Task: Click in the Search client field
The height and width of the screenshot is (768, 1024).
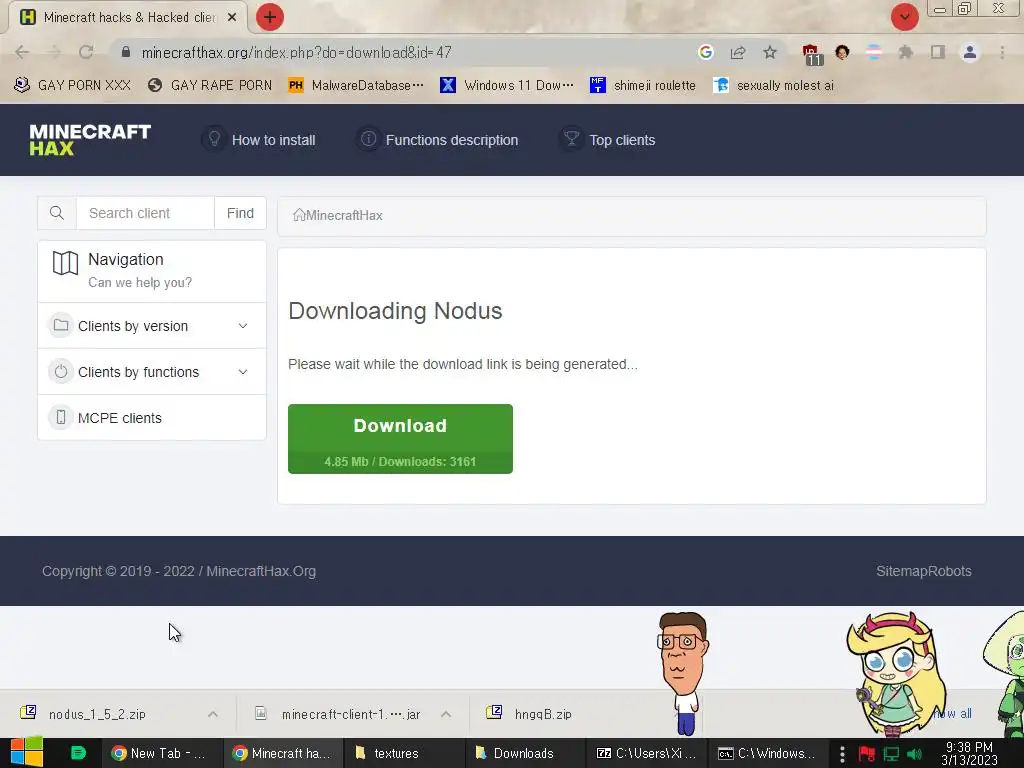Action: [x=145, y=213]
